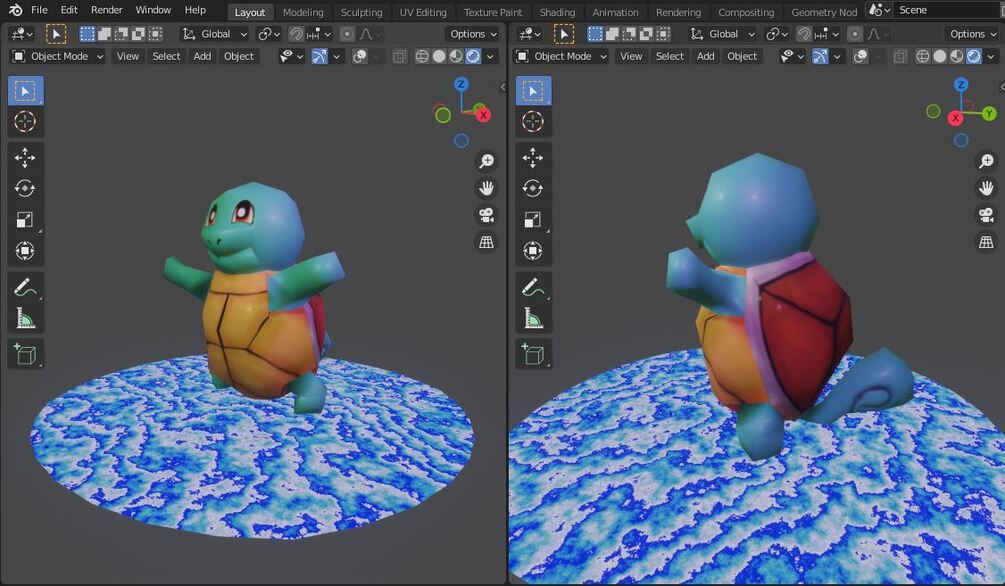
Task: Activate Select Box tool in left viewport
Action: click(x=26, y=90)
